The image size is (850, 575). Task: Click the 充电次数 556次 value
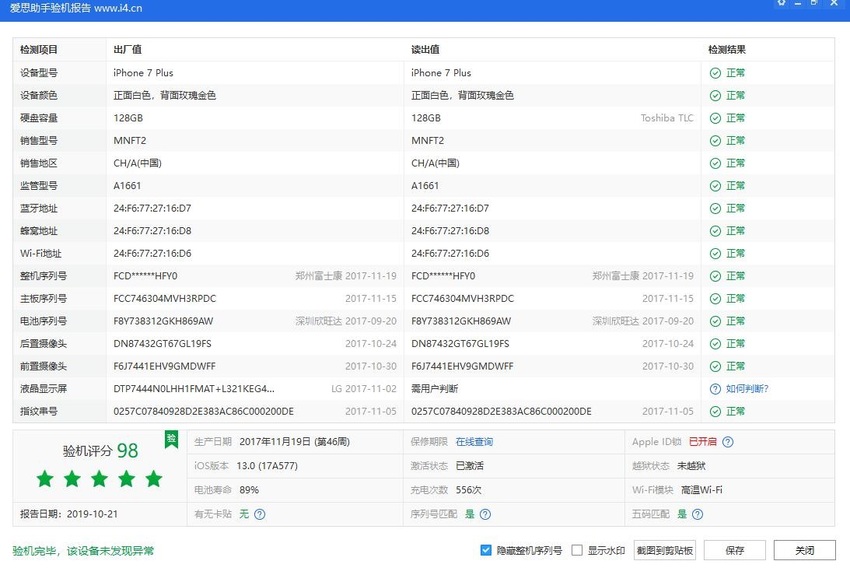click(x=468, y=490)
